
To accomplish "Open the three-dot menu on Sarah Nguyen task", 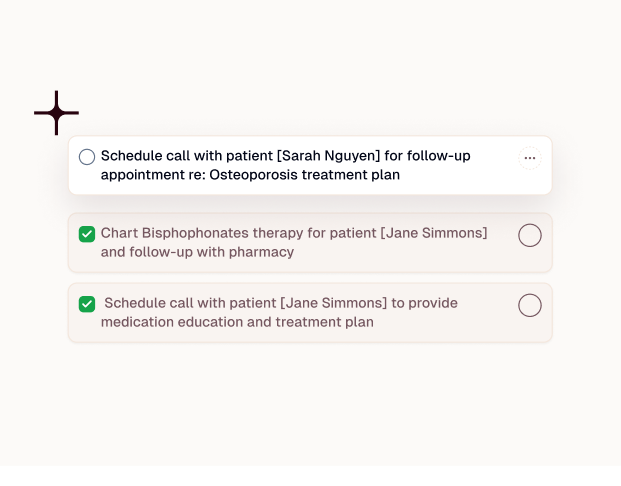I will 530,158.
